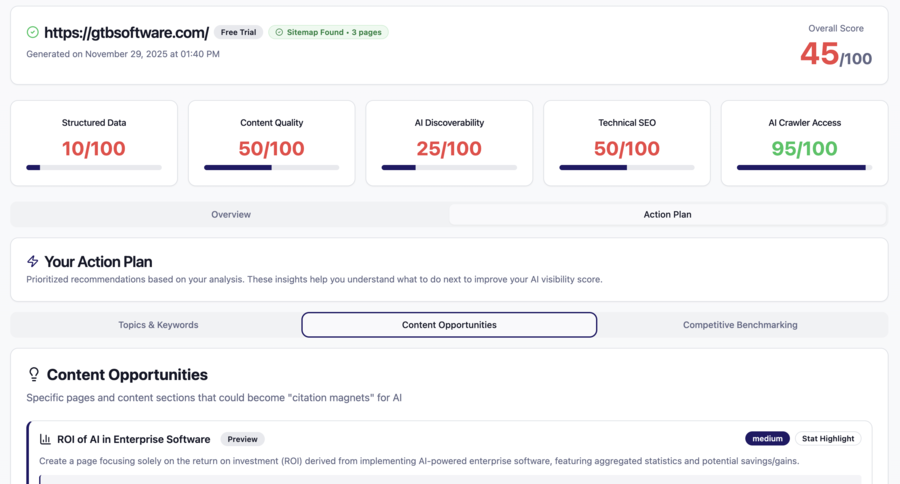The height and width of the screenshot is (484, 900).
Task: Click the lightbulb Content Opportunities icon
Action: [x=34, y=375]
